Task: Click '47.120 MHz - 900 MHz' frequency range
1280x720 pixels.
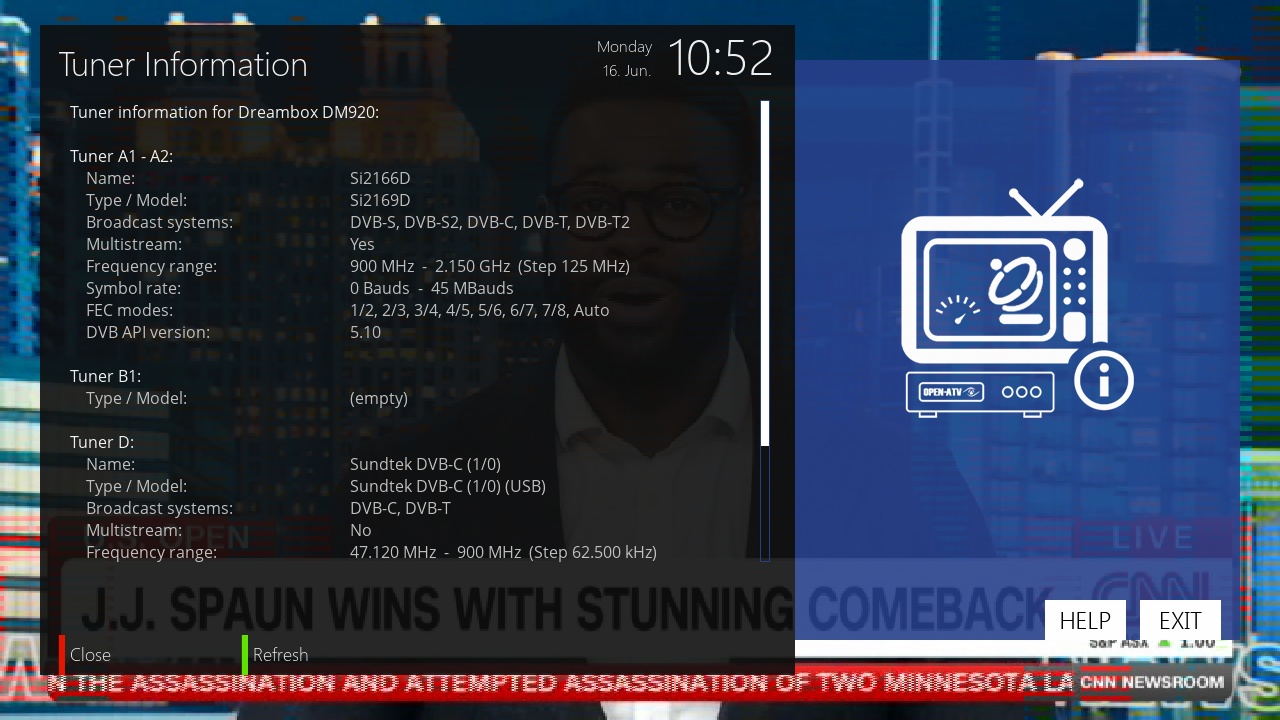Action: pyautogui.click(x=503, y=552)
